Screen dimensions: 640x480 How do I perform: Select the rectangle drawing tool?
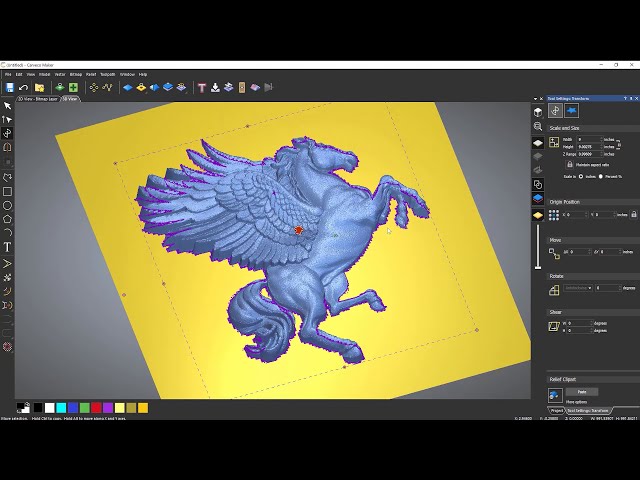7,191
